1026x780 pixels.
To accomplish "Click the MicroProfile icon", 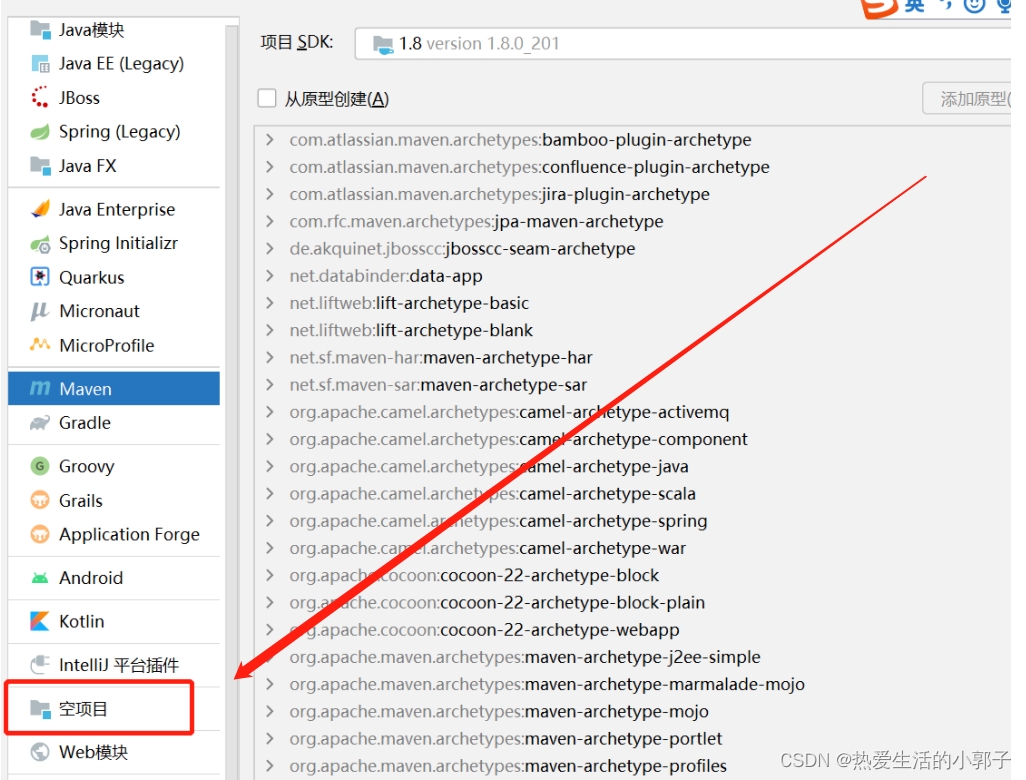I will point(40,344).
